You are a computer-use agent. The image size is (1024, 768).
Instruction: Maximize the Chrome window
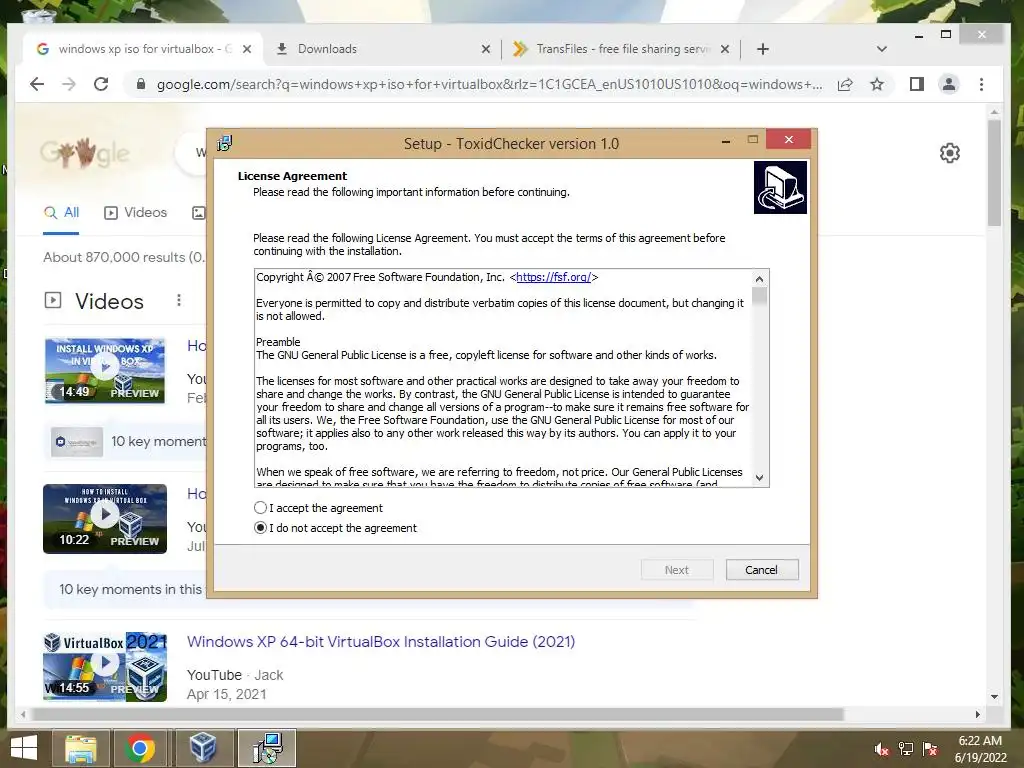click(x=946, y=35)
